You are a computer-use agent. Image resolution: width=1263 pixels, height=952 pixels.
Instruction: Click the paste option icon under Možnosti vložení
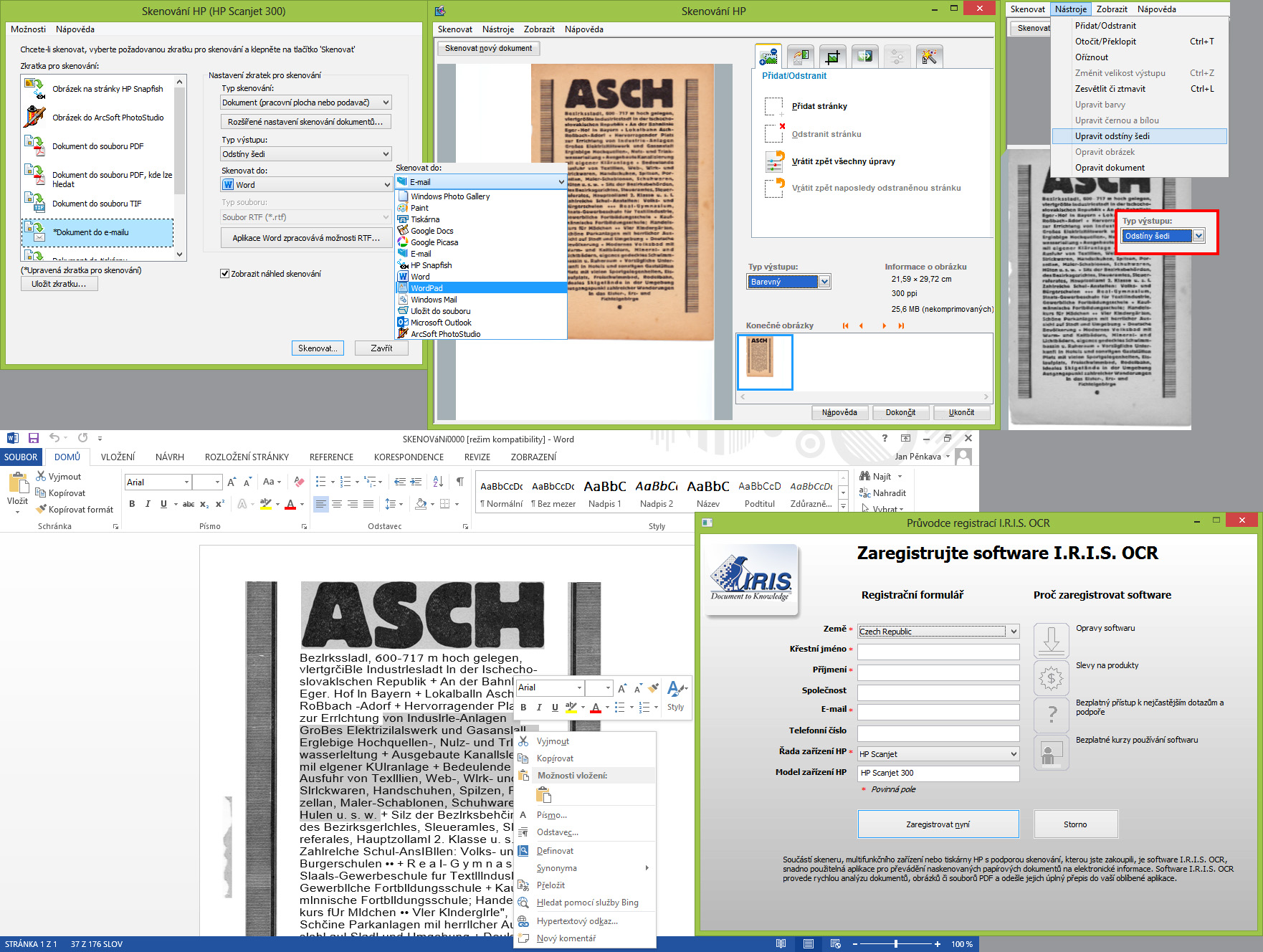coord(543,794)
